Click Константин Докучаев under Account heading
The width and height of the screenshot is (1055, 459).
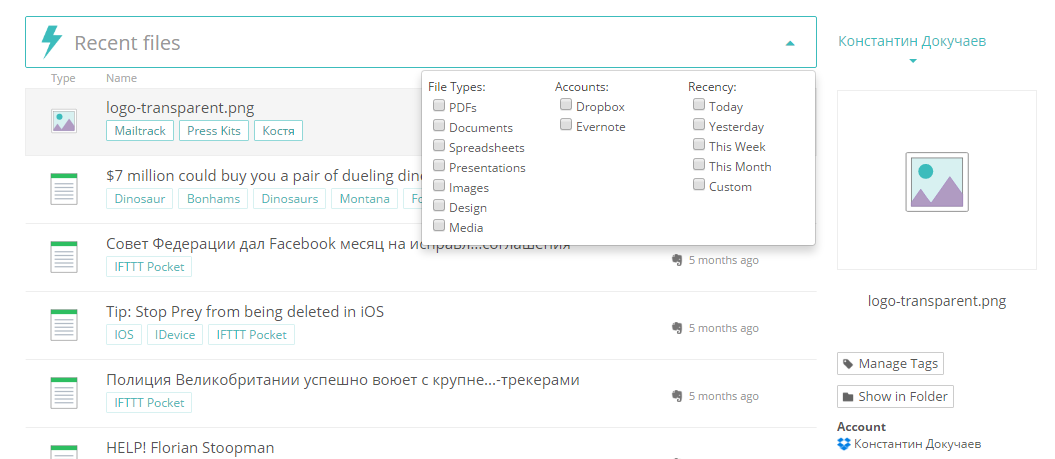[918, 444]
